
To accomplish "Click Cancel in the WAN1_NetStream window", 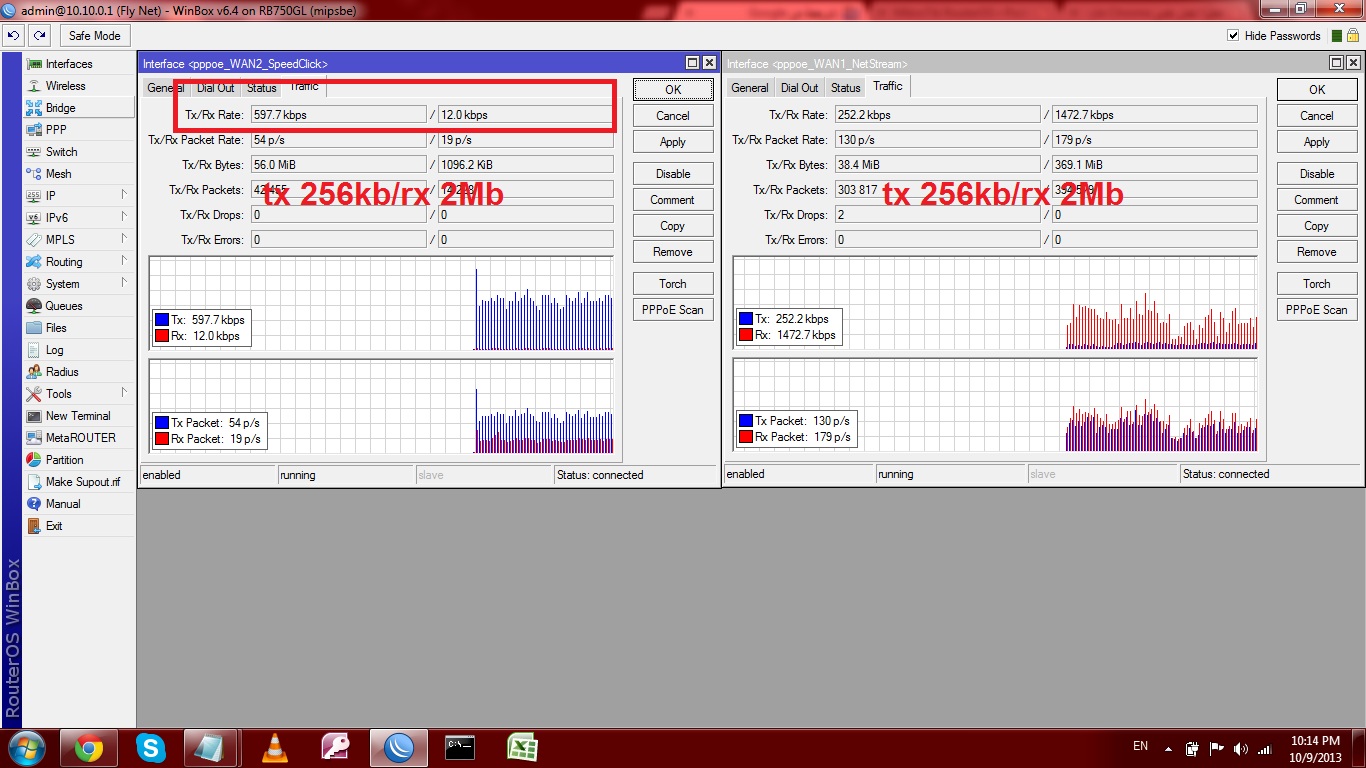I will click(1317, 116).
